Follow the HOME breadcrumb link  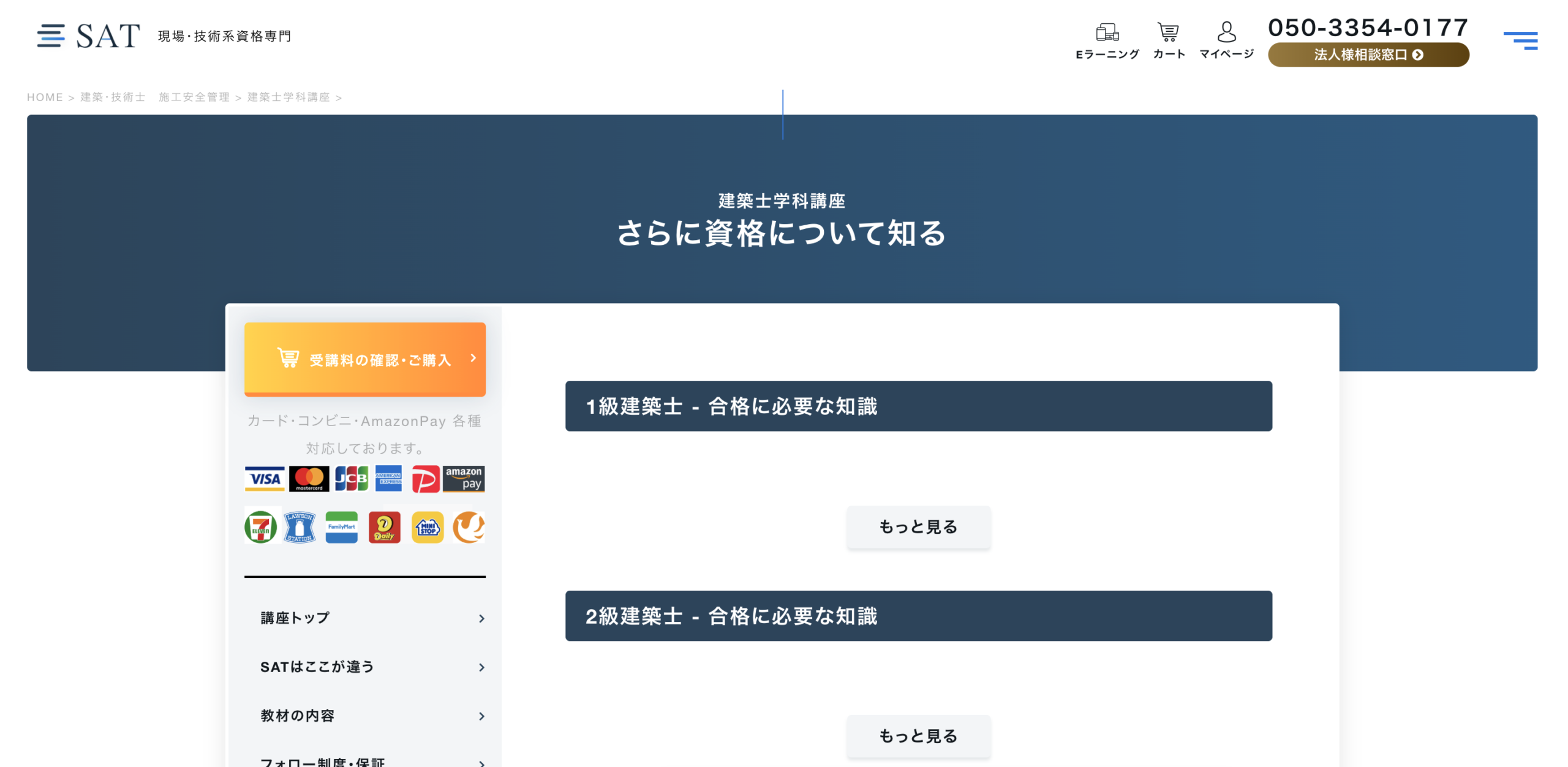point(45,97)
